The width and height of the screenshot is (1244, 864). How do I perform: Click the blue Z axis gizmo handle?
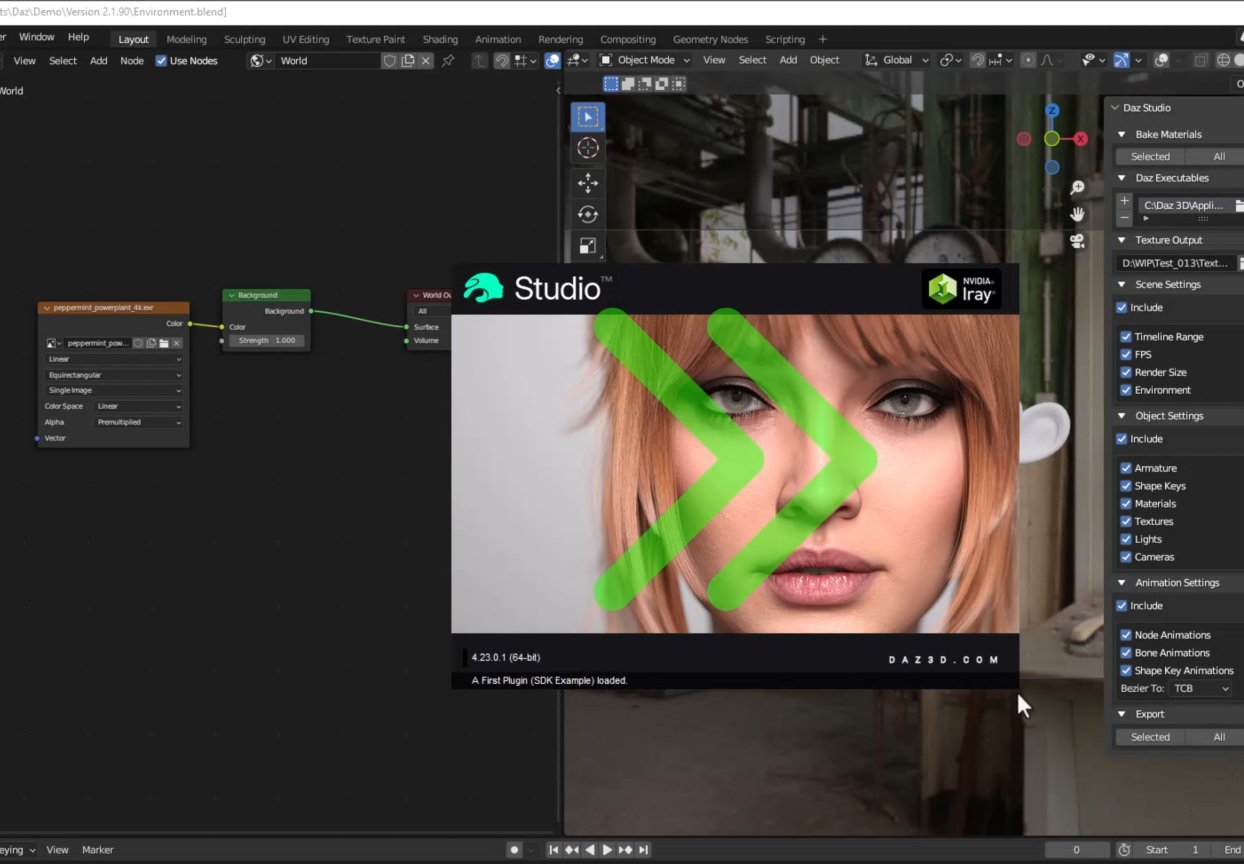1052,111
